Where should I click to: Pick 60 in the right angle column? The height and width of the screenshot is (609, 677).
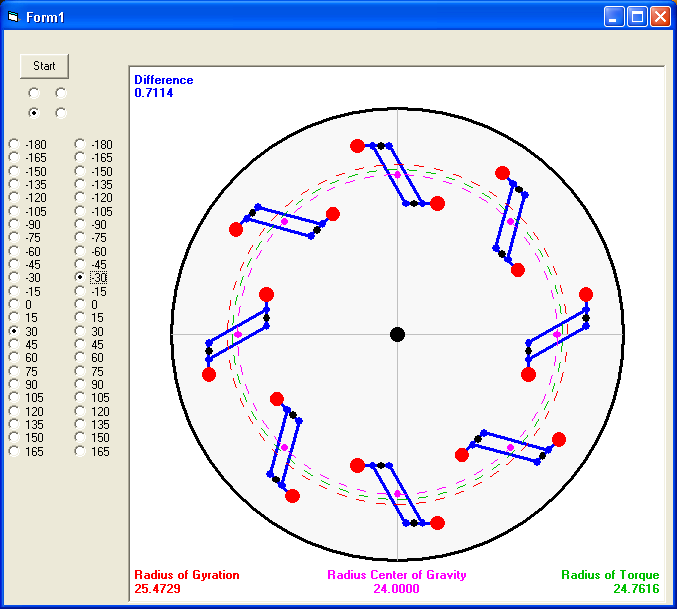[x=89, y=357]
